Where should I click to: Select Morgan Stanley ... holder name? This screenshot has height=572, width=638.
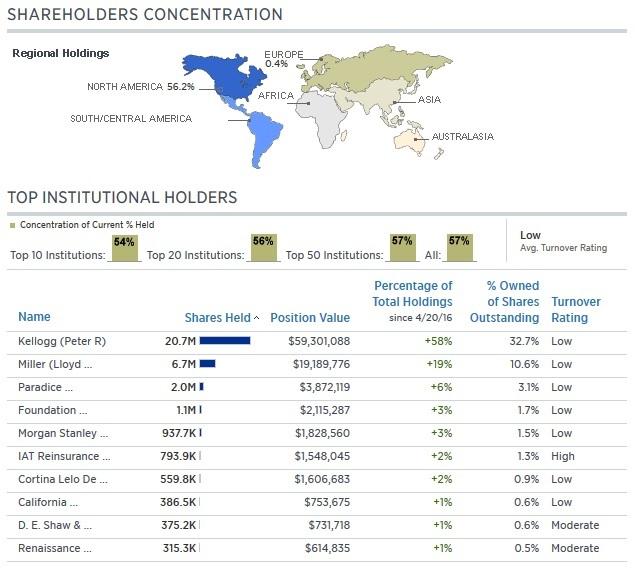(63, 433)
